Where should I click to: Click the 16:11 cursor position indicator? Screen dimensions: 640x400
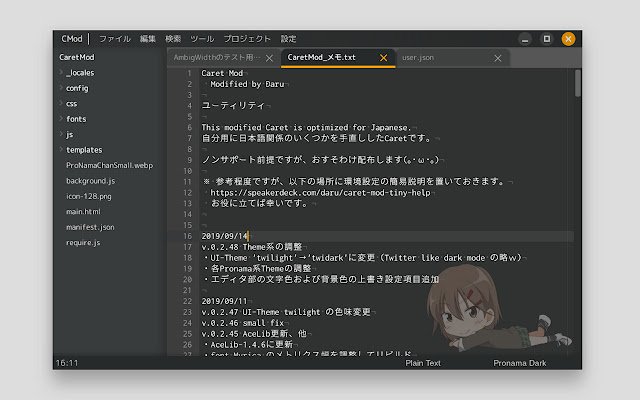coord(67,363)
